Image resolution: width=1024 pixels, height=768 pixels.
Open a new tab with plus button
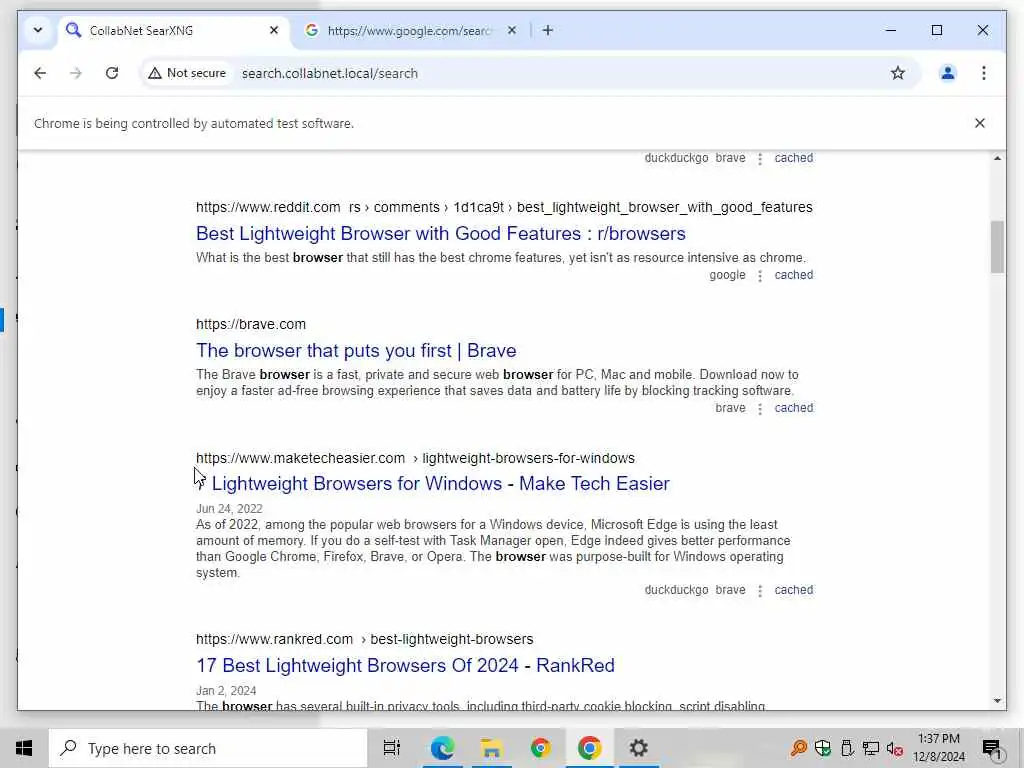(x=548, y=30)
